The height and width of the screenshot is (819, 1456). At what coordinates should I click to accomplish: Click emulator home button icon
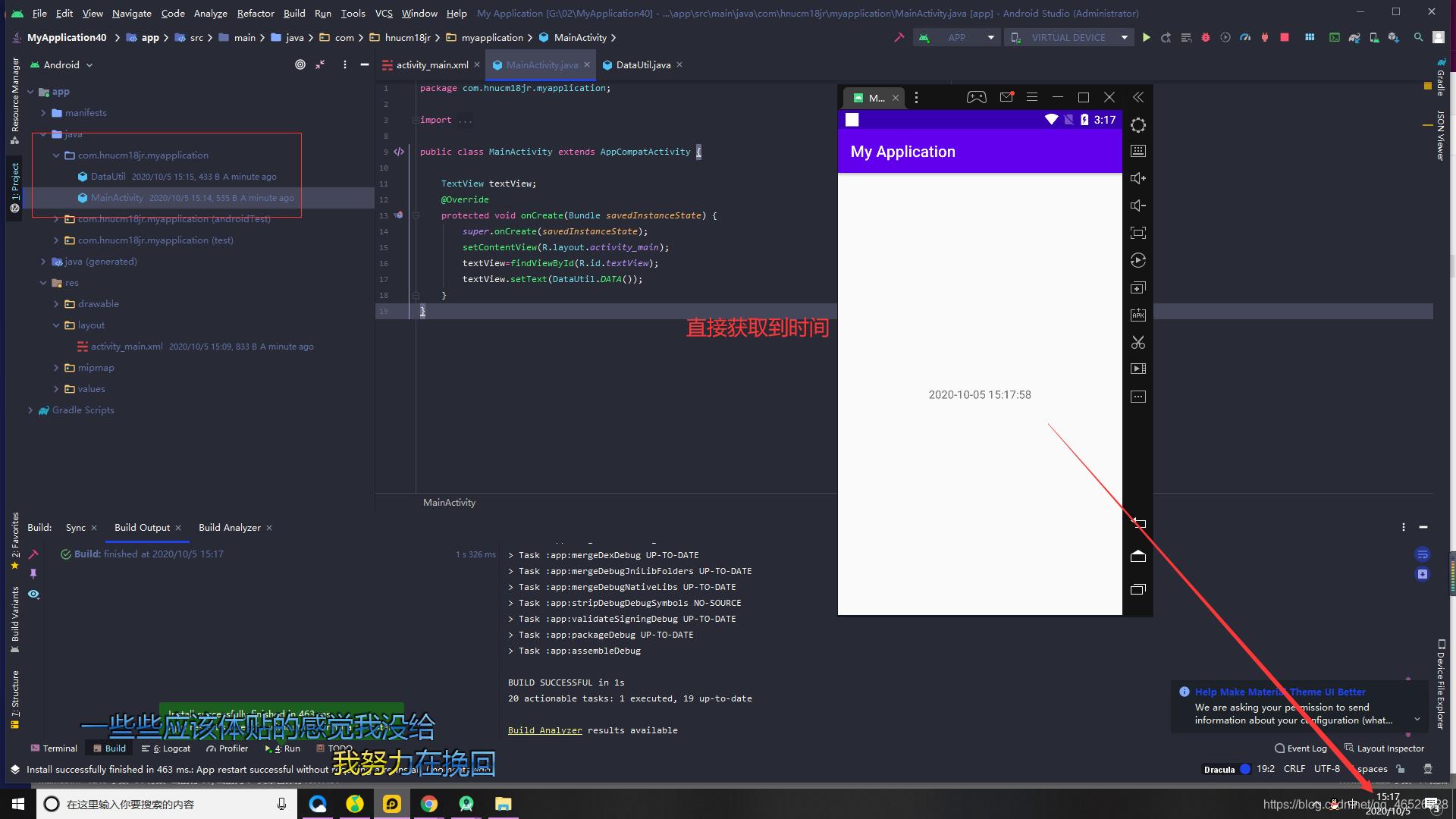pyautogui.click(x=1137, y=556)
